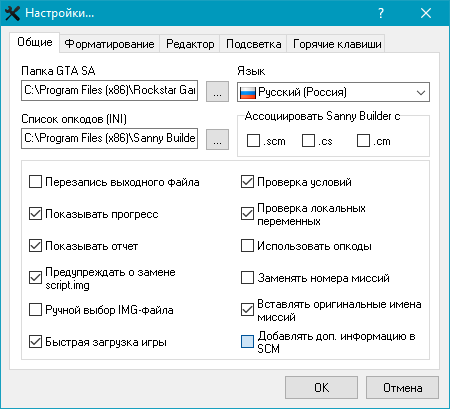Click the help question mark icon
Viewport: 450px width, 409px height.
pyautogui.click(x=381, y=13)
